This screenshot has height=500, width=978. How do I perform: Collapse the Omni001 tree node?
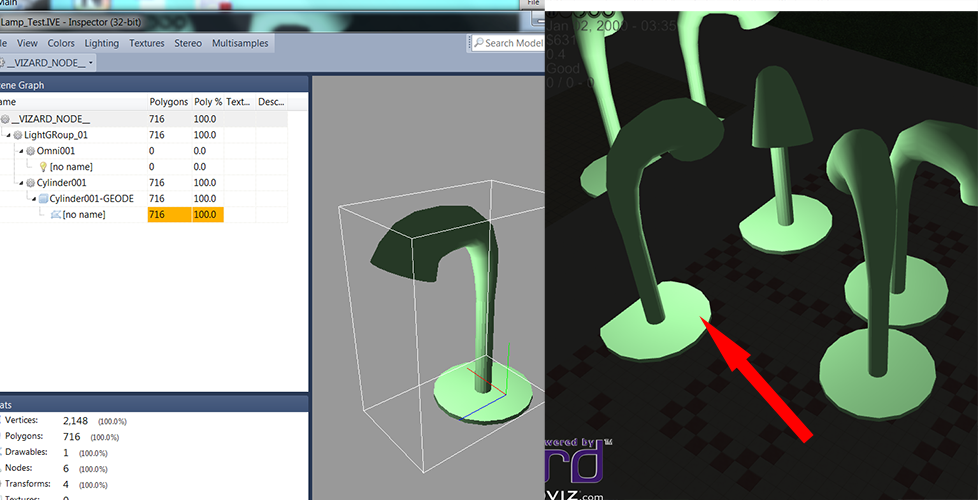tap(20, 151)
